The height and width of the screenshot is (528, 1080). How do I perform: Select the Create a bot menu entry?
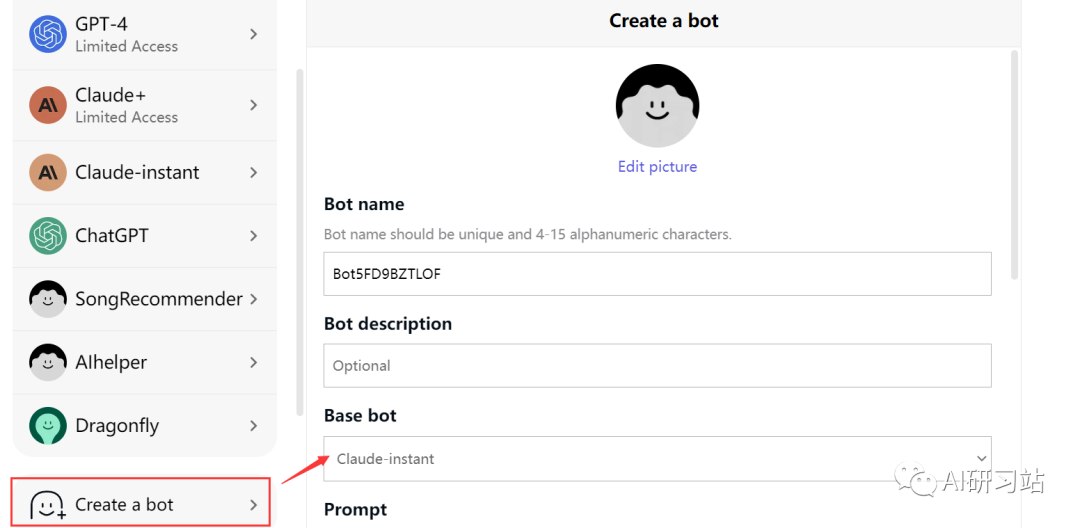tap(141, 505)
